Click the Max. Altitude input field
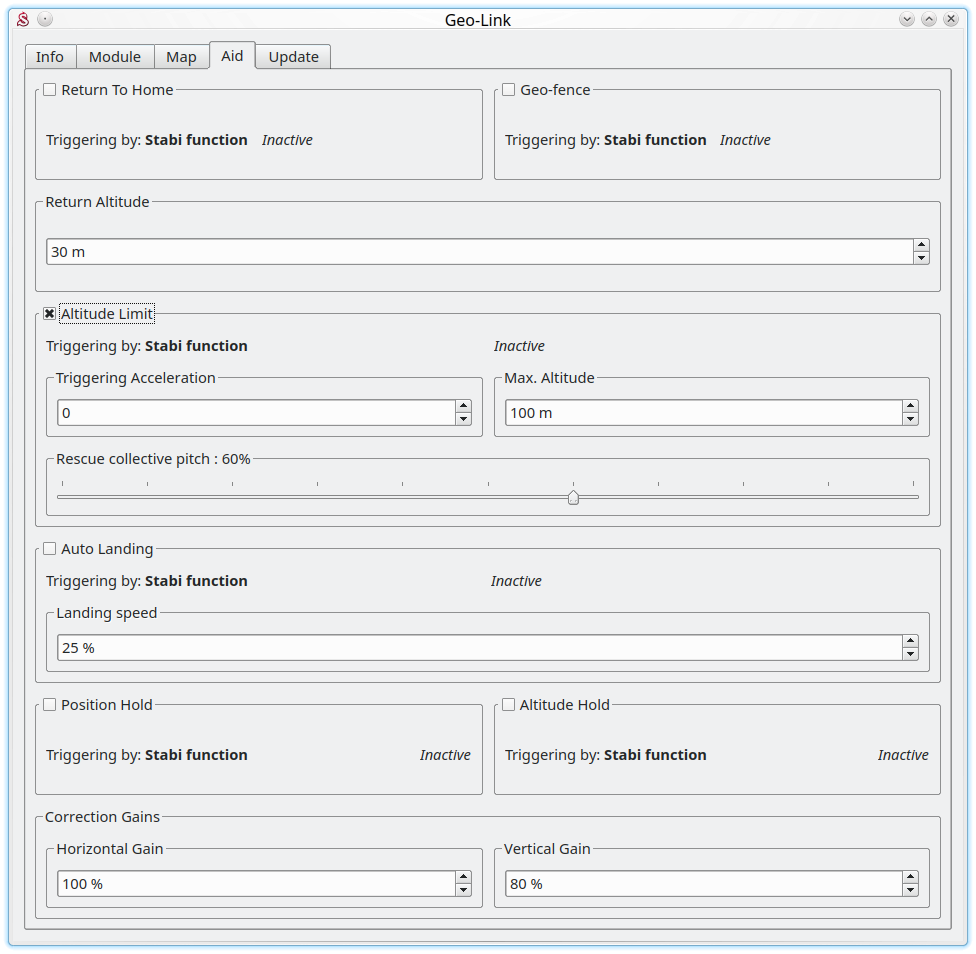 pyautogui.click(x=702, y=413)
